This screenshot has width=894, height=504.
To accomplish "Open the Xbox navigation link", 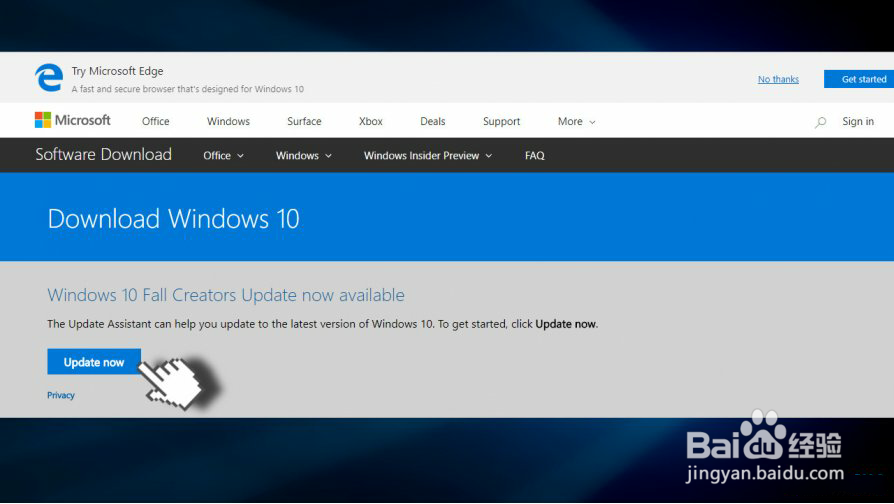I will coord(371,121).
